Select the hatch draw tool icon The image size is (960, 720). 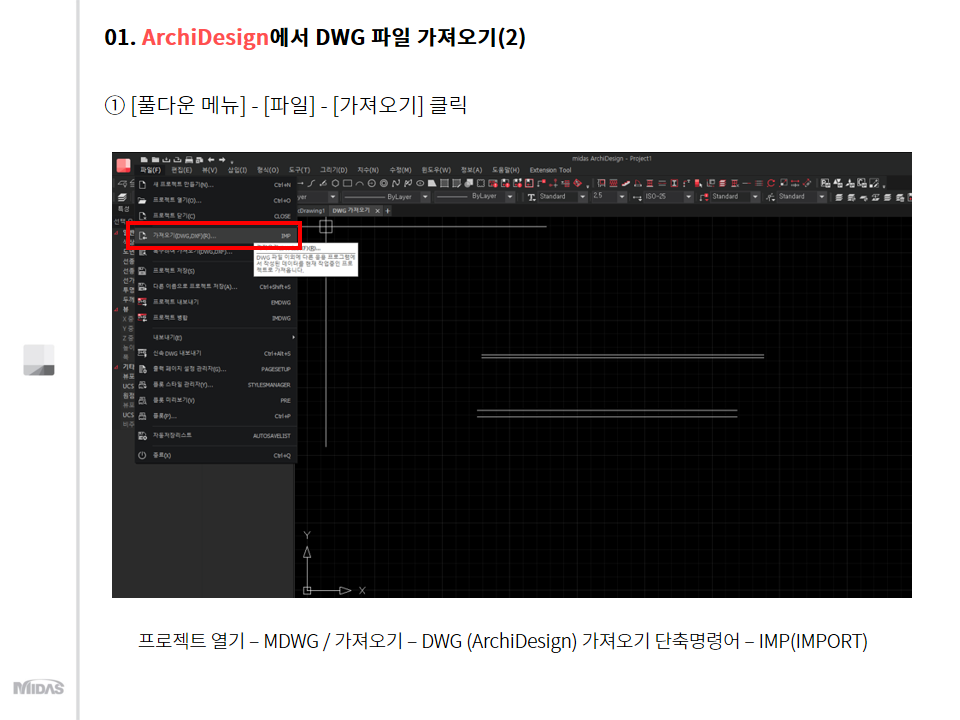(x=444, y=183)
